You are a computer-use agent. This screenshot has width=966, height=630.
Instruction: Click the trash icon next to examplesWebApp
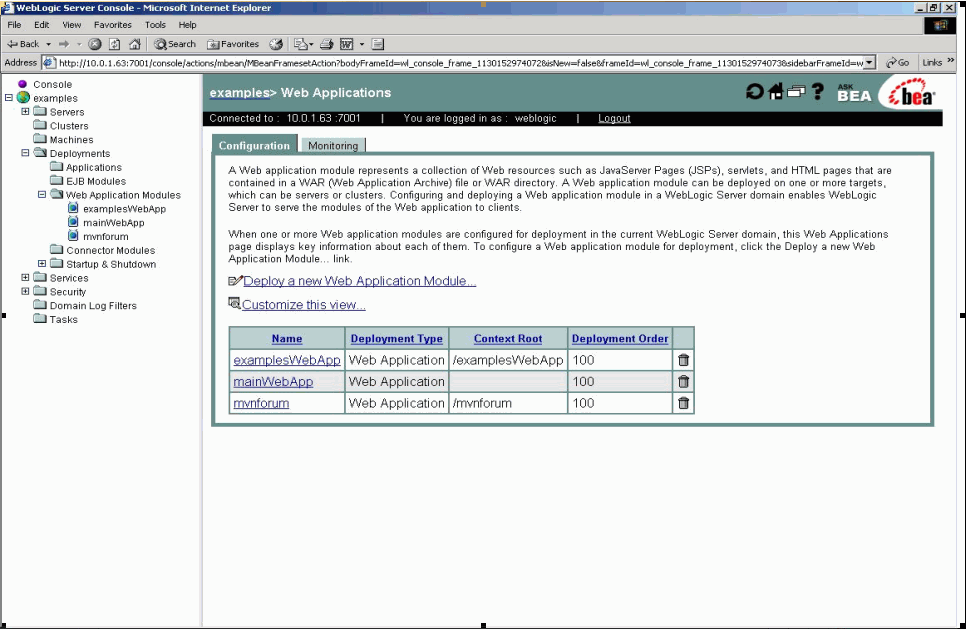pos(683,360)
